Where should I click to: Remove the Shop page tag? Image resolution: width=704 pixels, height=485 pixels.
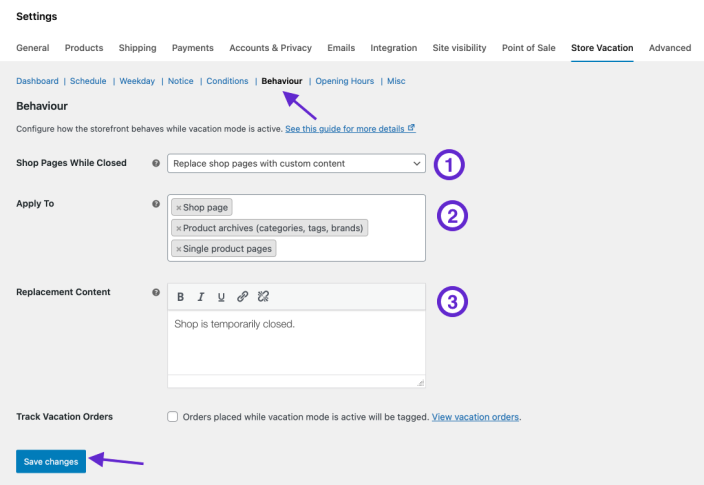[x=179, y=208]
